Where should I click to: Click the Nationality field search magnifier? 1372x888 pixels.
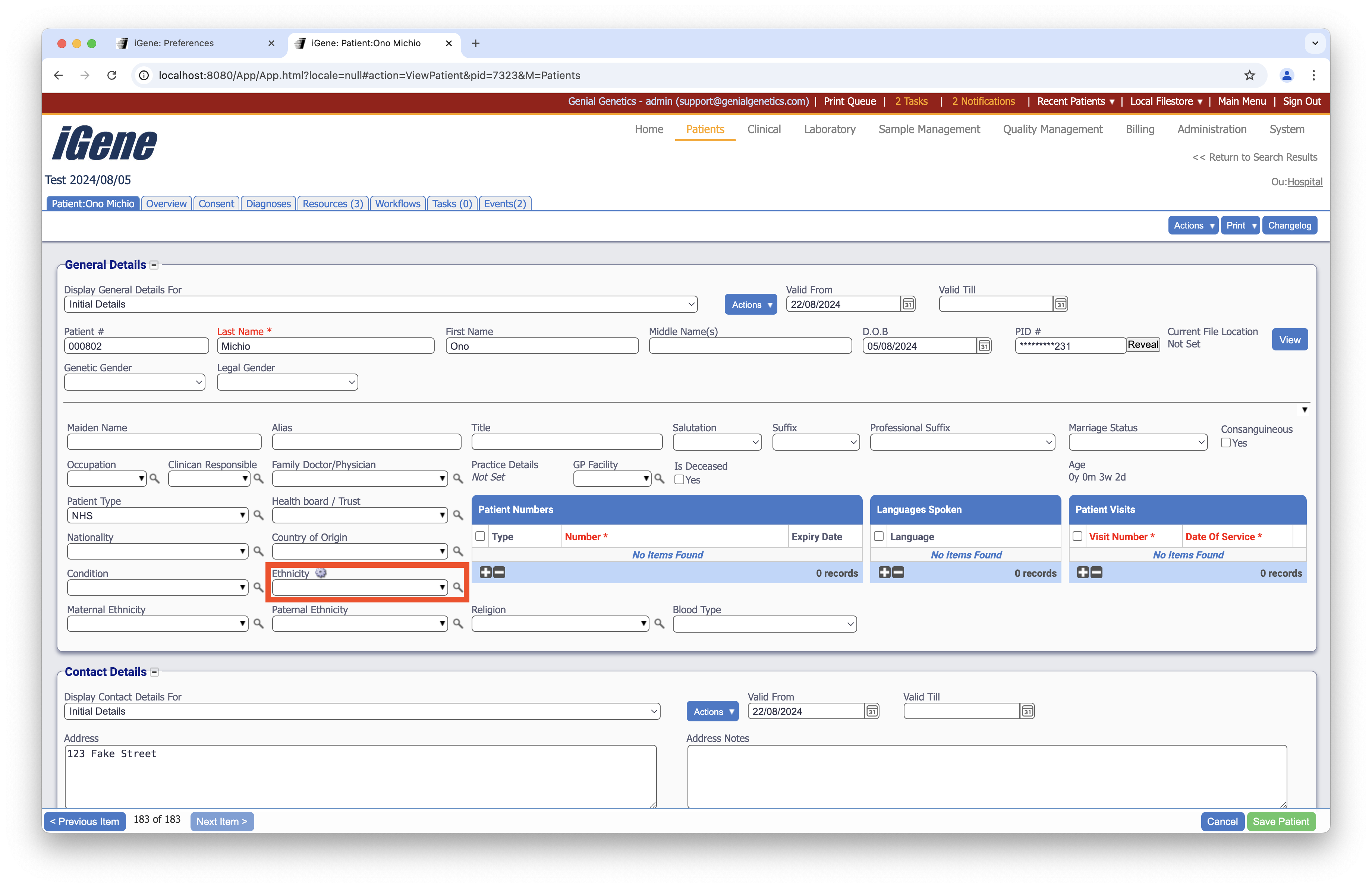click(258, 551)
